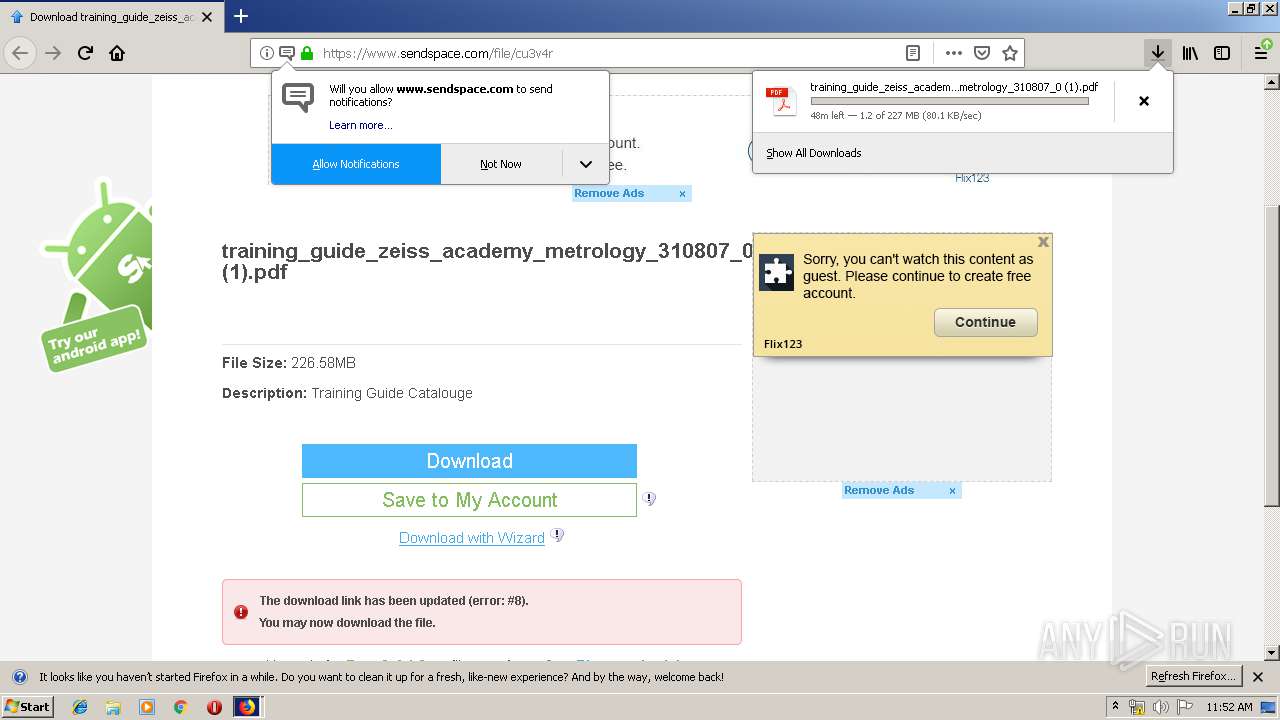Open Windows Explorer folder in taskbar

(x=113, y=707)
